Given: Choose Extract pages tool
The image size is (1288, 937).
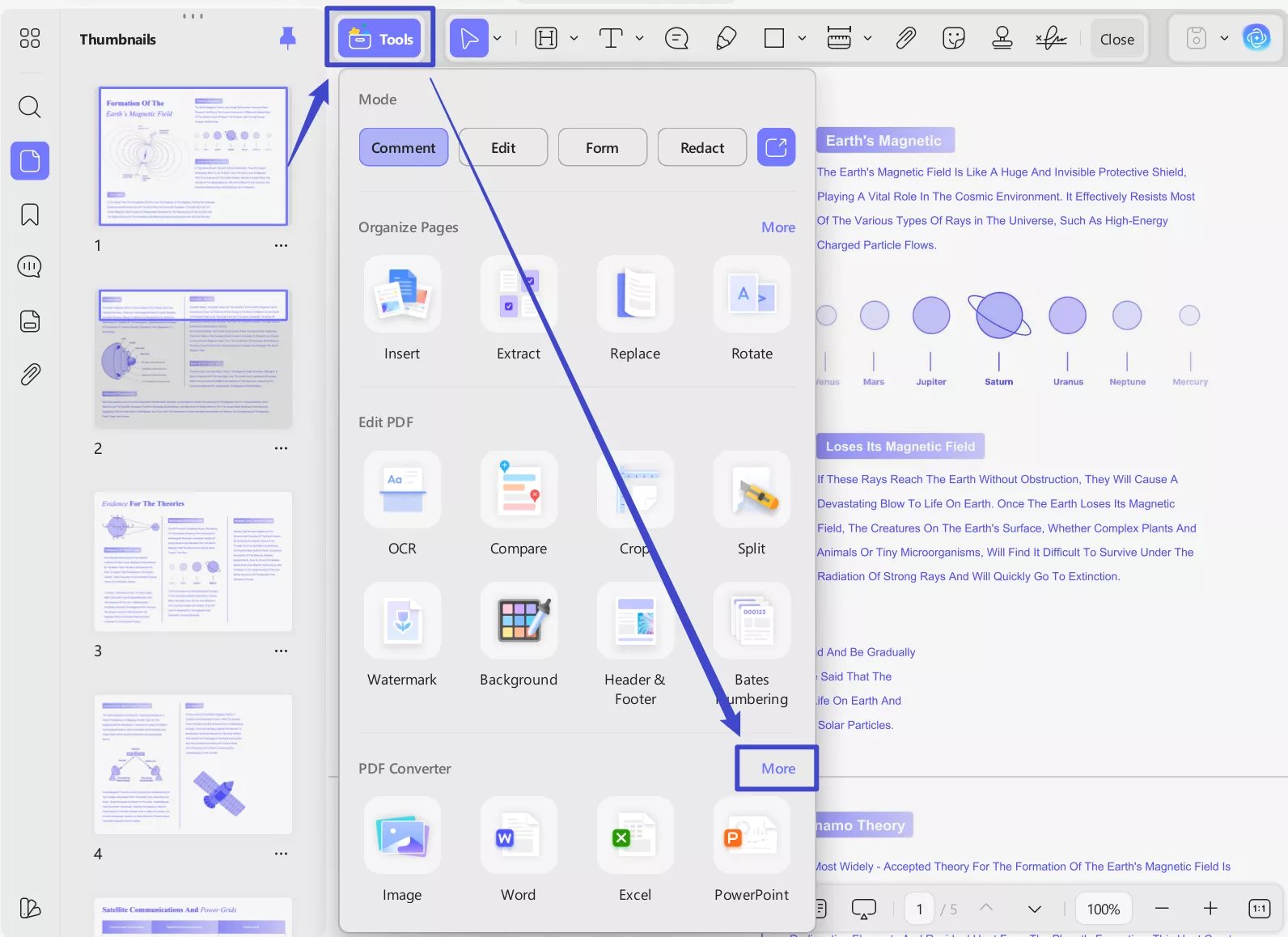Looking at the screenshot, I should (519, 309).
